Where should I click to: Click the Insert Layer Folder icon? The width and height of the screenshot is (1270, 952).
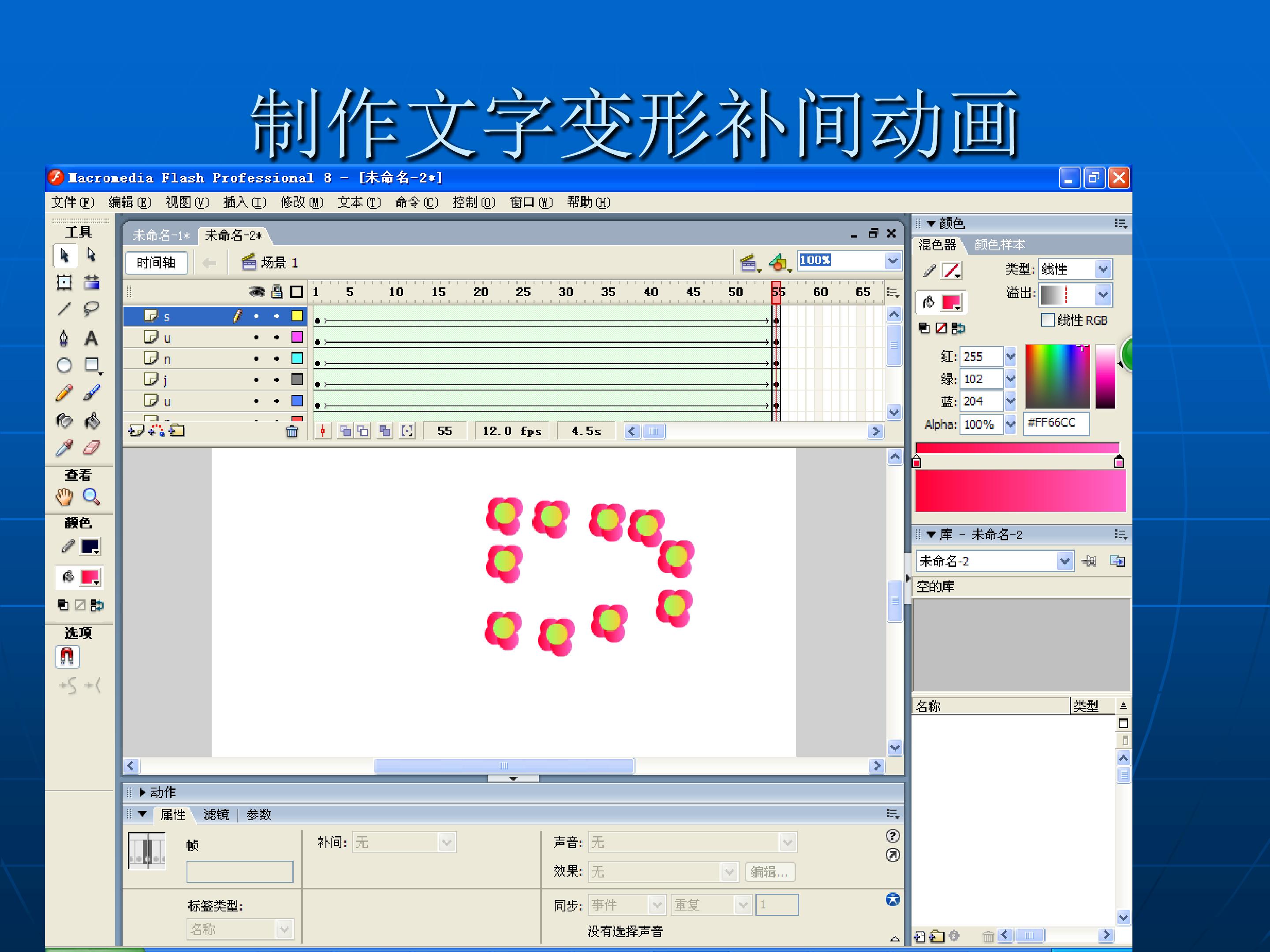(177, 431)
